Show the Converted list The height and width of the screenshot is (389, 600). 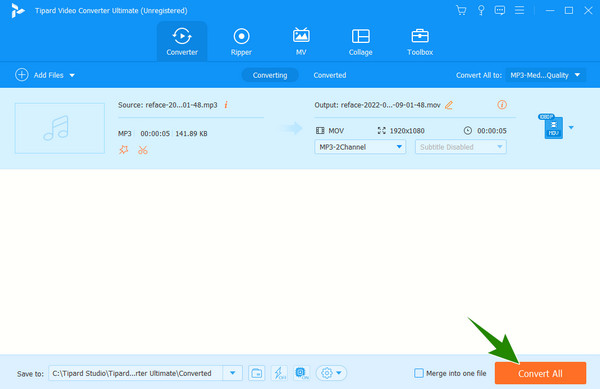tap(330, 75)
